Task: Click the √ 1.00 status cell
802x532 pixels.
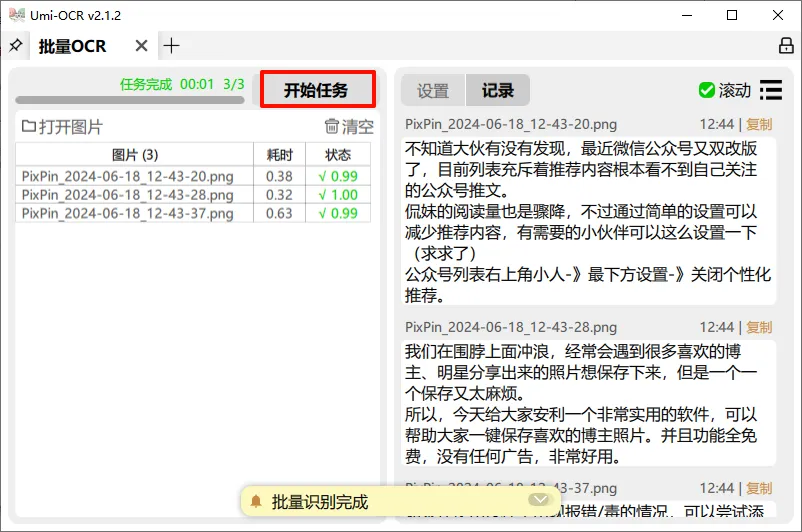Action: click(x=338, y=195)
